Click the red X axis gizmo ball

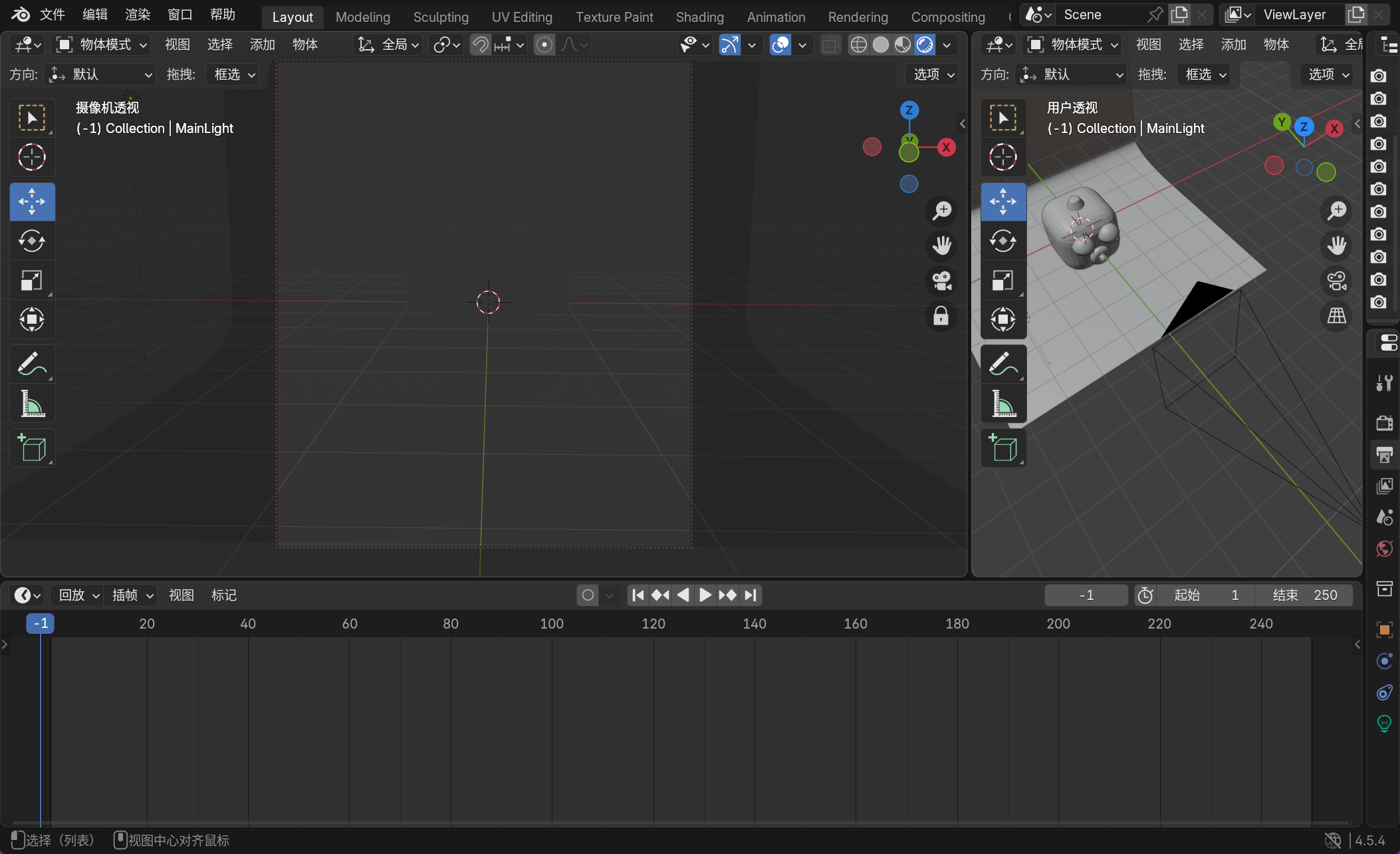tap(946, 148)
